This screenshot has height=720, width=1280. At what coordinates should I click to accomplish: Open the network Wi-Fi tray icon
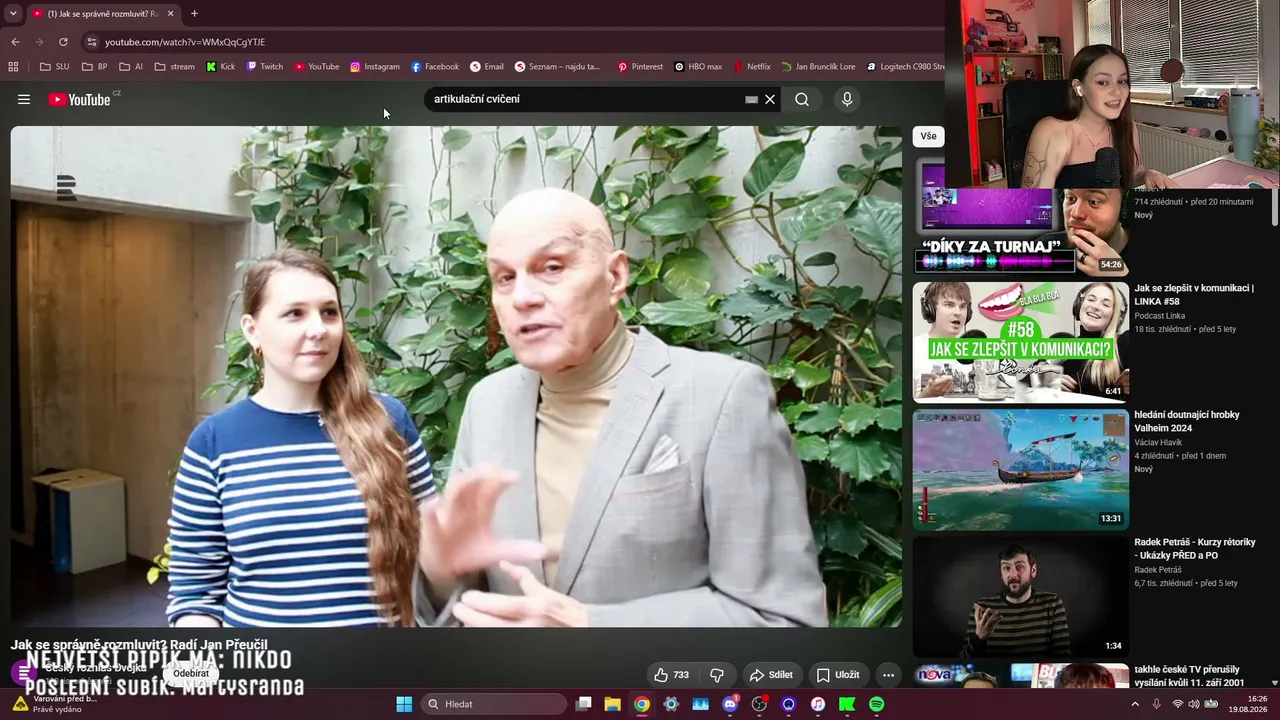1177,704
